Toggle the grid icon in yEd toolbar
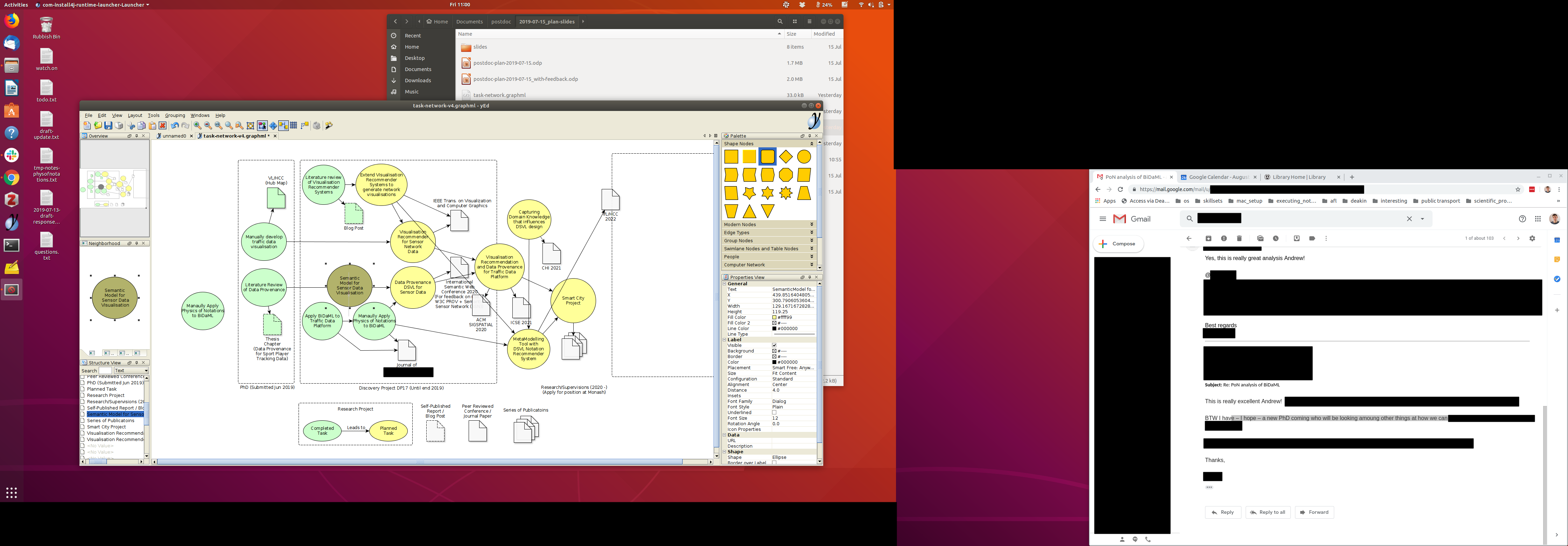 coord(293,125)
